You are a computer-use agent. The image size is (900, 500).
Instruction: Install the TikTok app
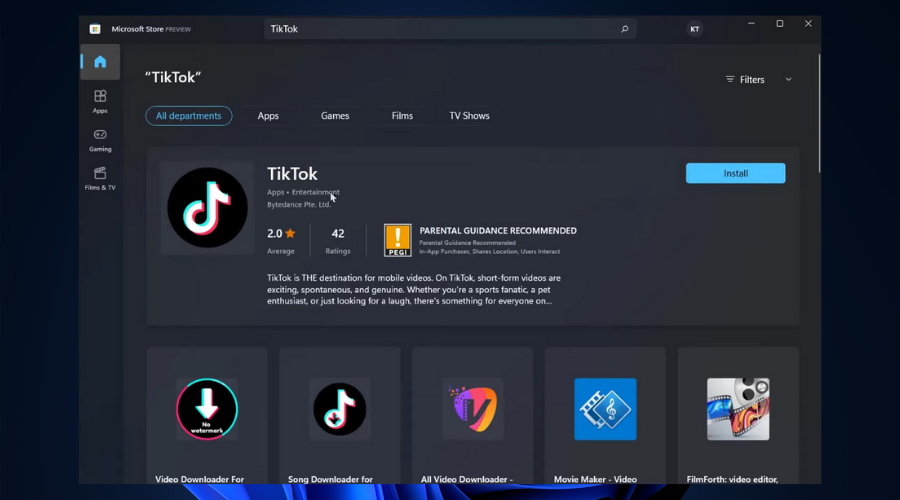735,173
